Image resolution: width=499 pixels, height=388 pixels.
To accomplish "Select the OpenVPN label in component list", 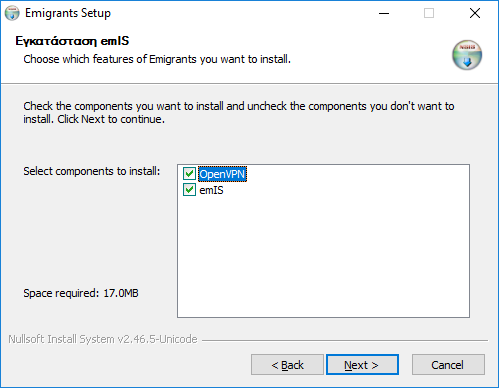I will pyautogui.click(x=222, y=174).
